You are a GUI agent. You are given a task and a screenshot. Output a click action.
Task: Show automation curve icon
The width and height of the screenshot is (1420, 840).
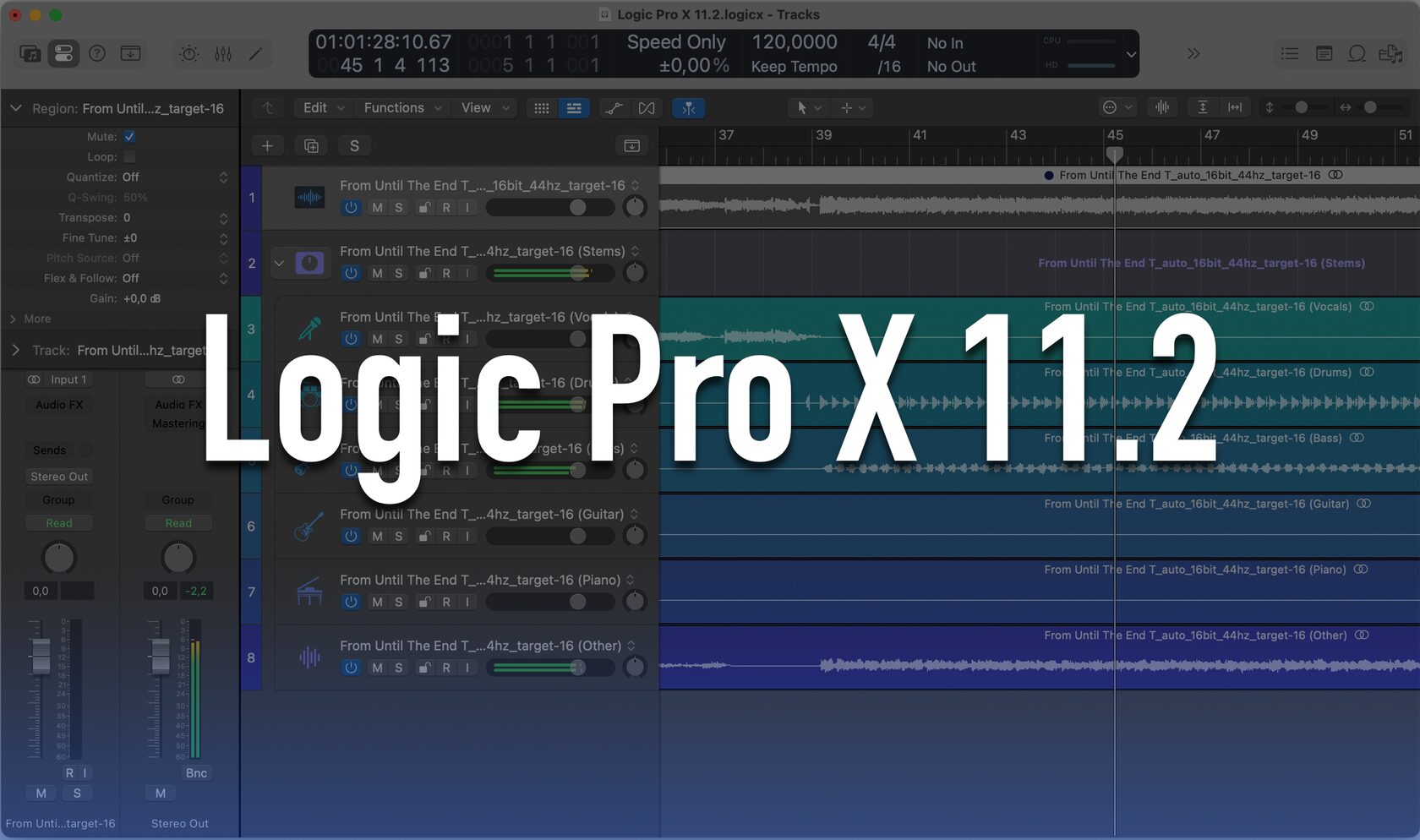pos(614,108)
